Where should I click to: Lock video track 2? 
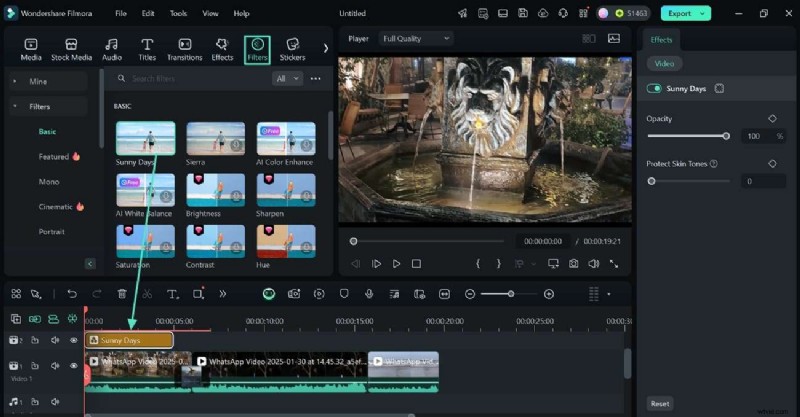coord(35,340)
